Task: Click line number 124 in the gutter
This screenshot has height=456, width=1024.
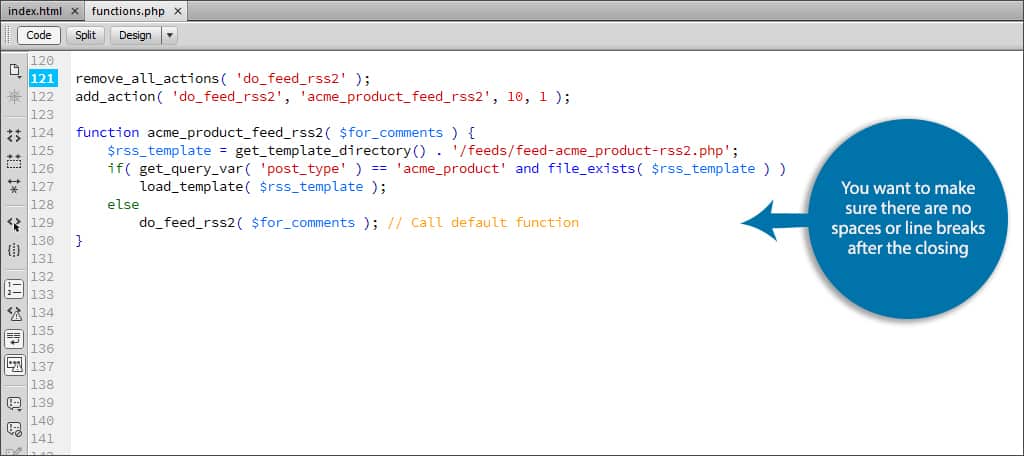Action: pyautogui.click(x=43, y=133)
